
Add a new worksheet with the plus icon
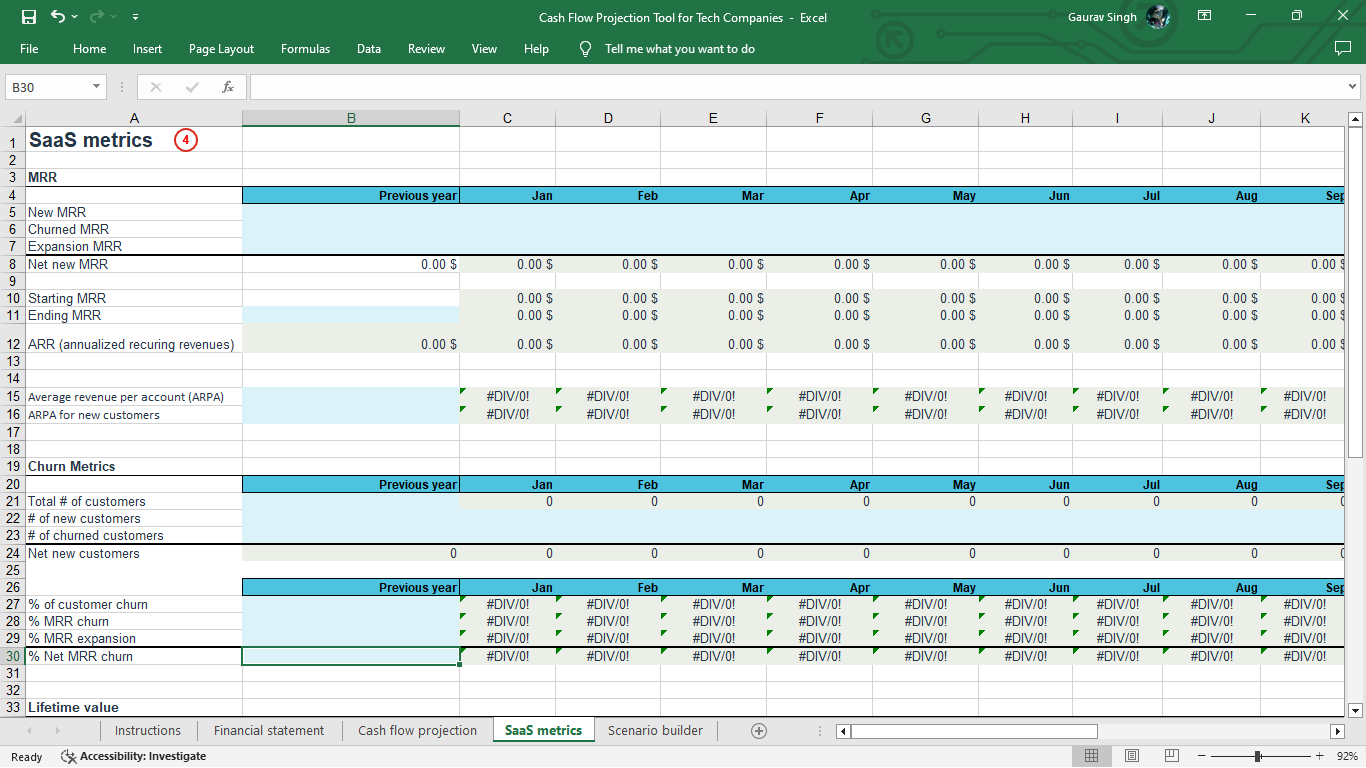(x=759, y=730)
